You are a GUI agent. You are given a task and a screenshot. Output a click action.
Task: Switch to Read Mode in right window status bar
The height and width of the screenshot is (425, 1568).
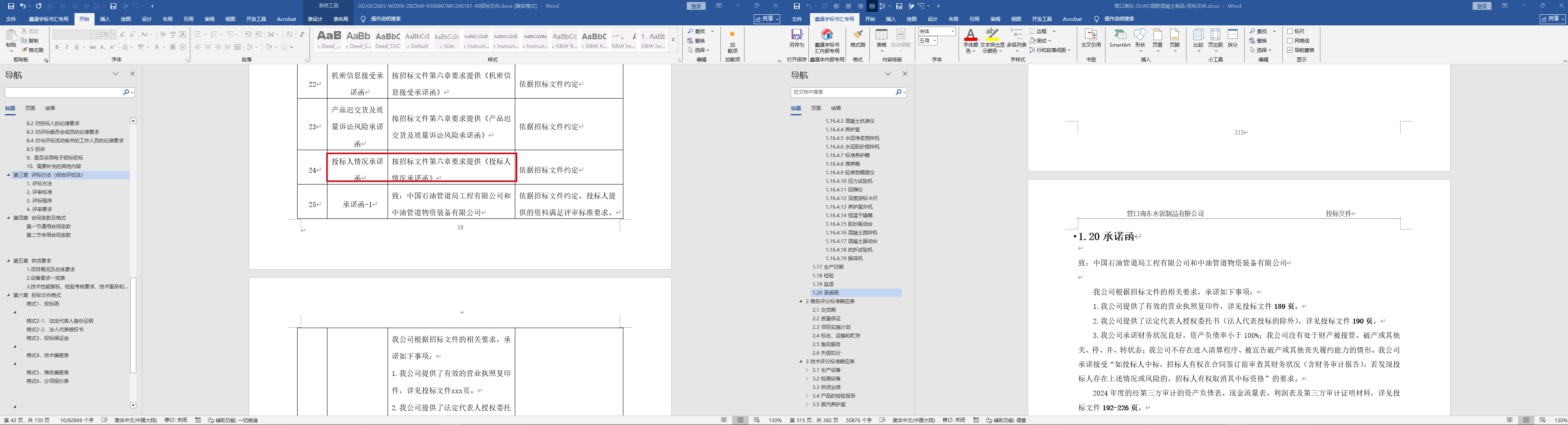1509,420
